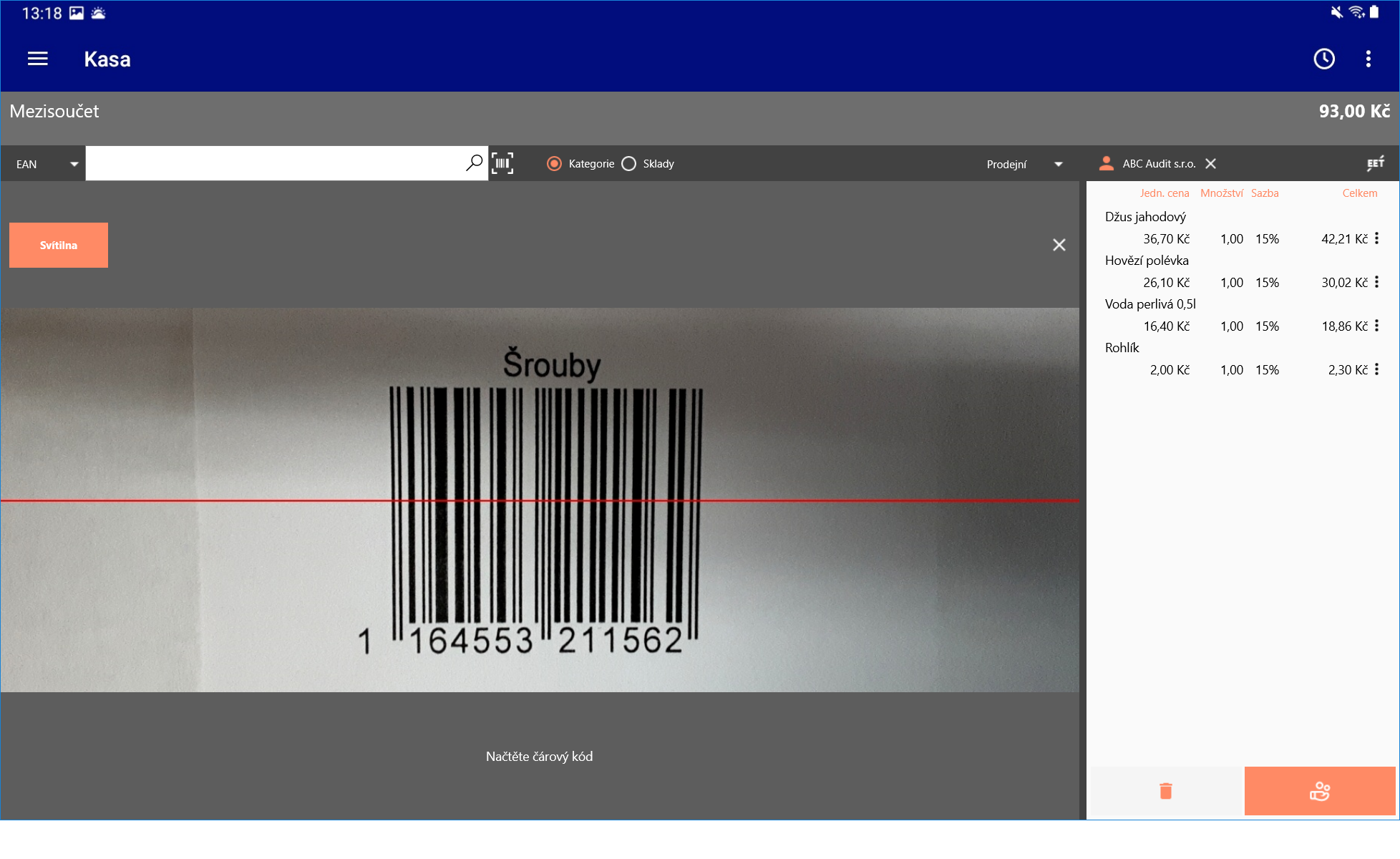Click the Kasa title
The height and width of the screenshot is (859, 1400).
tap(107, 59)
